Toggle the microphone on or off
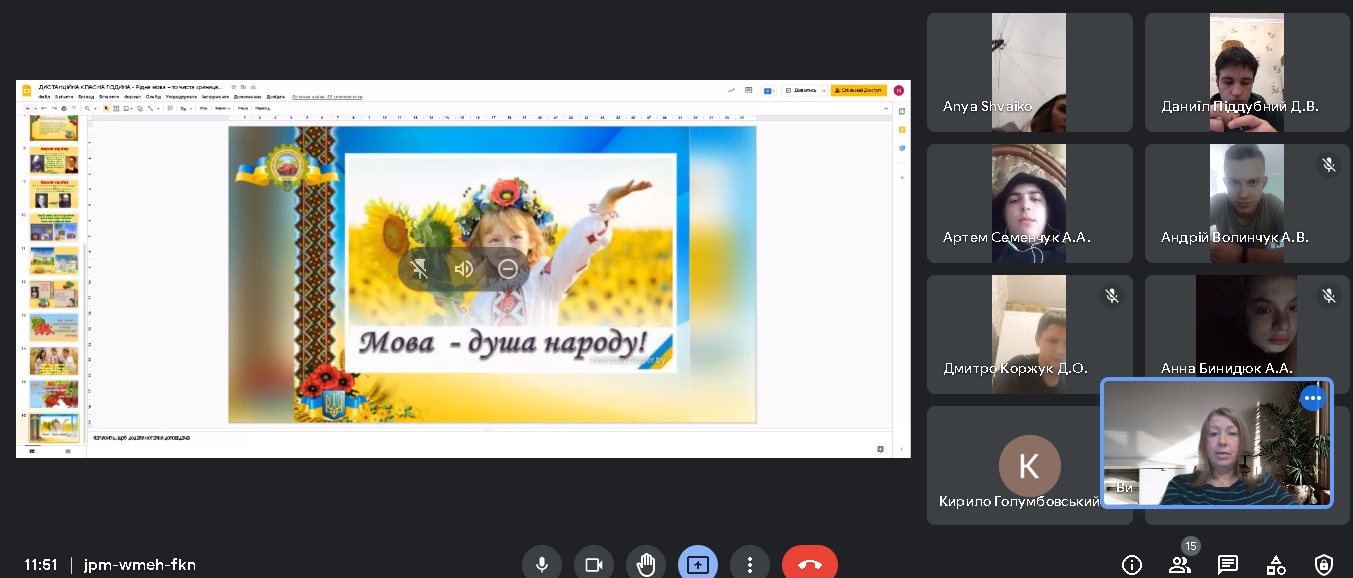1353x578 pixels. tap(542, 565)
